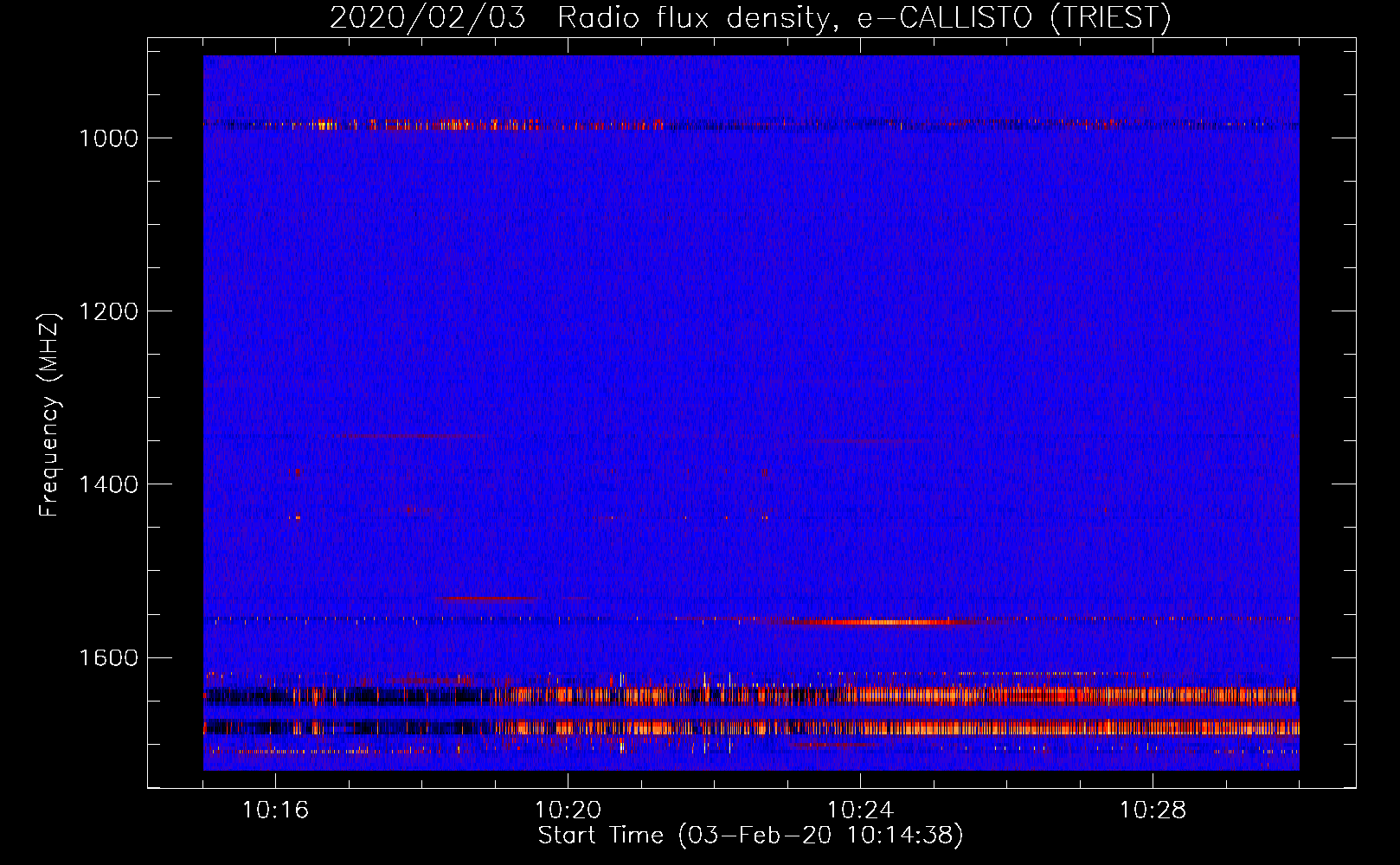Click the 1600 frequency tick label
This screenshot has height=865, width=1400.
pyautogui.click(x=108, y=658)
